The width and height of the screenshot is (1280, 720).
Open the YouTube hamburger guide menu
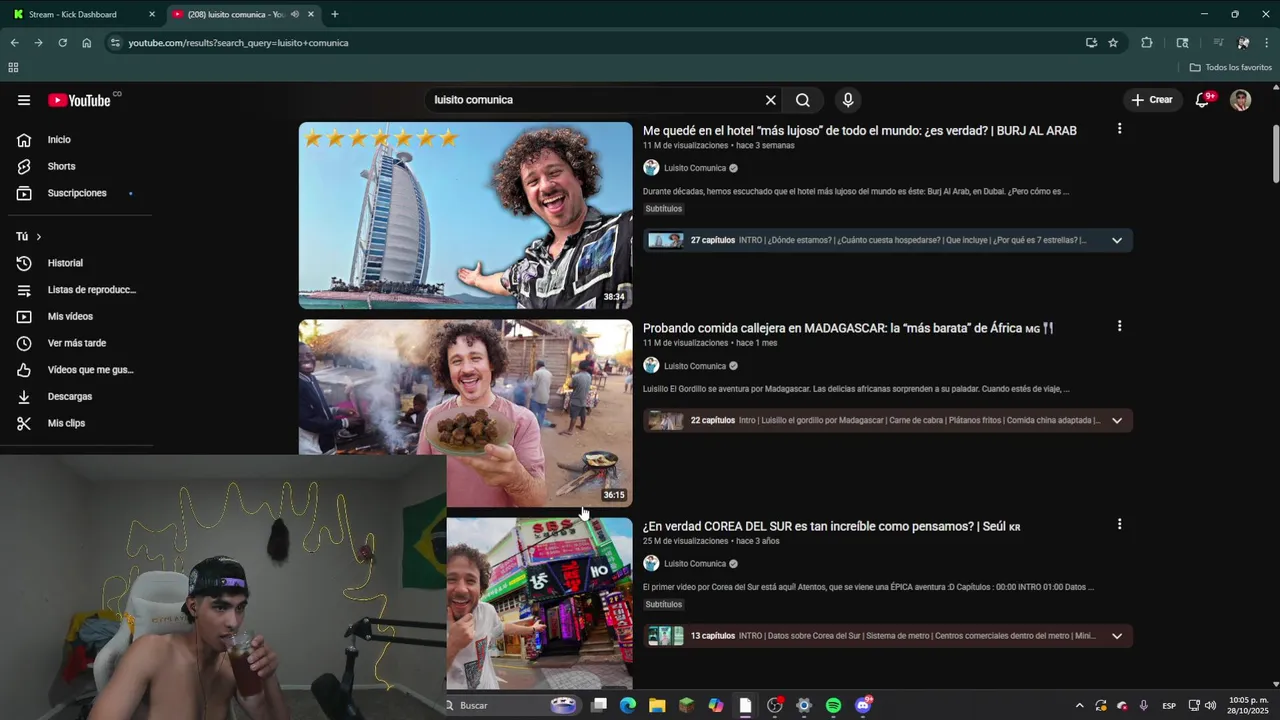(x=24, y=100)
